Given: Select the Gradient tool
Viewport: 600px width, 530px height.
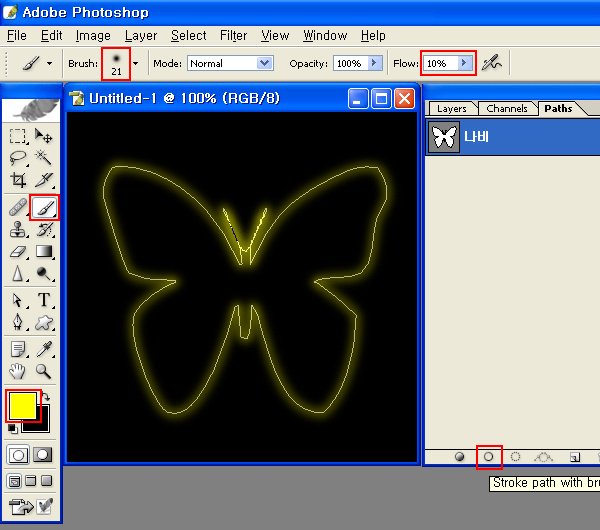Looking at the screenshot, I should pyautogui.click(x=44, y=252).
